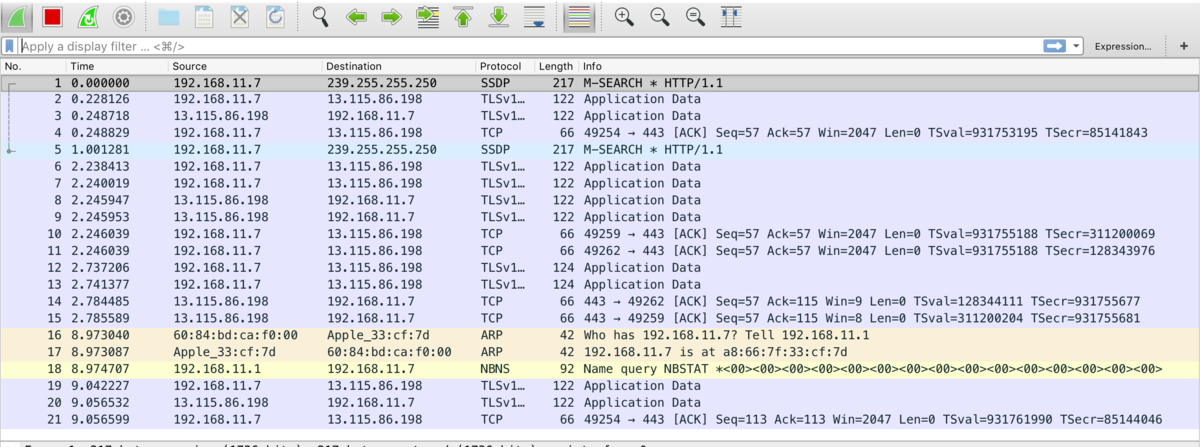The image size is (1200, 447).
Task: Open the recent filters dropdown
Action: 1077,46
